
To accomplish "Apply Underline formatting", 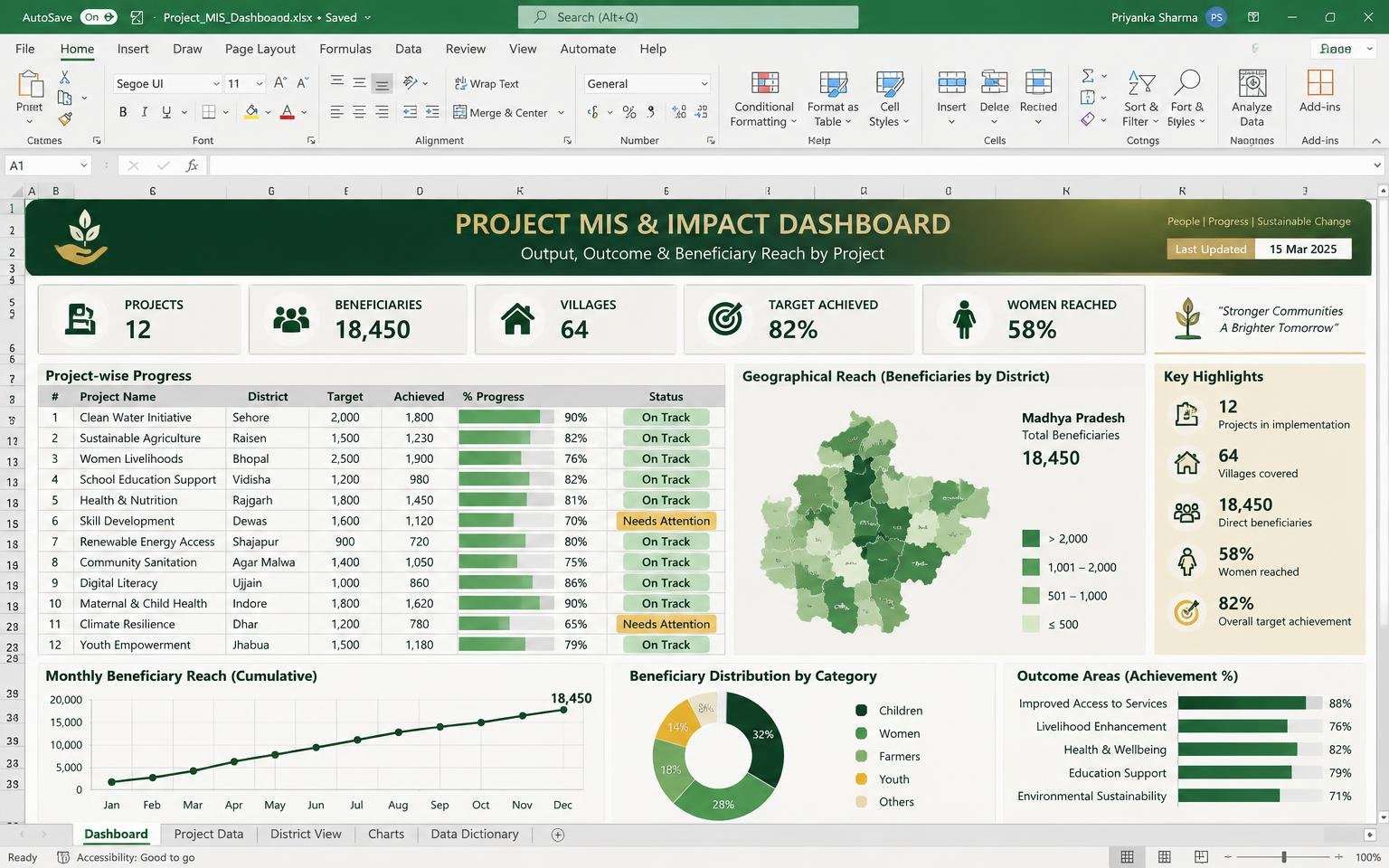I will (166, 112).
